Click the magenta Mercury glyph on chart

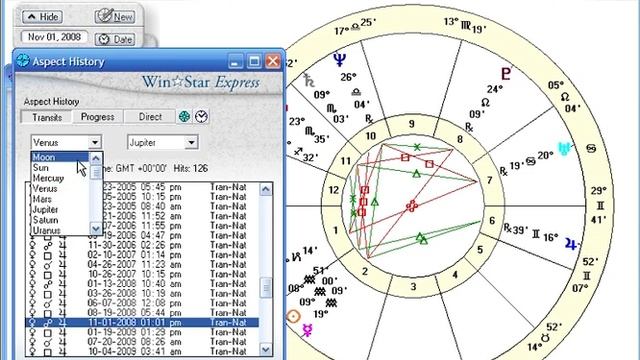pos(307,330)
